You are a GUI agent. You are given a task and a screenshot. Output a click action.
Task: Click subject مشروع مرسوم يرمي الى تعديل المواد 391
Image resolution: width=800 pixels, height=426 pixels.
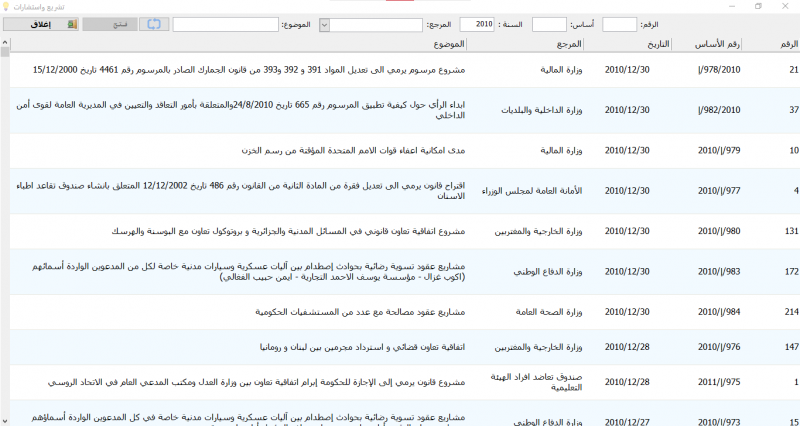[249, 70]
